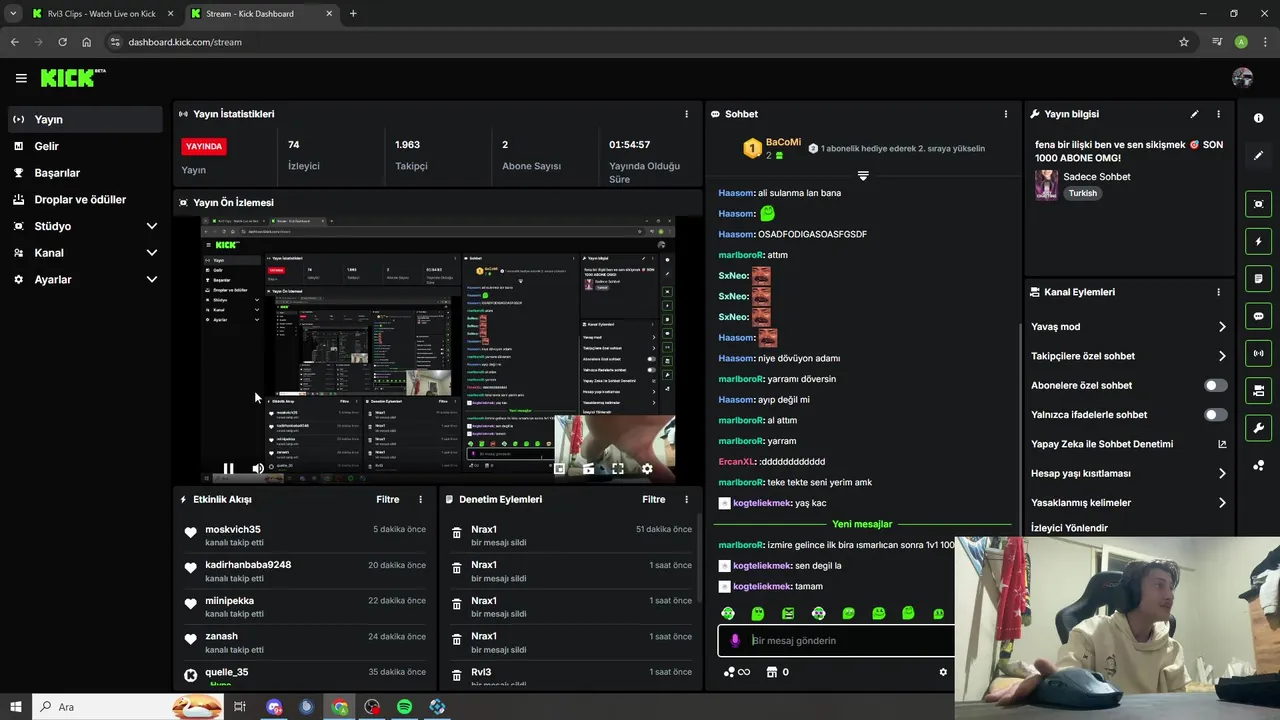Toggle channel actions widget in right rail

coord(1258,390)
